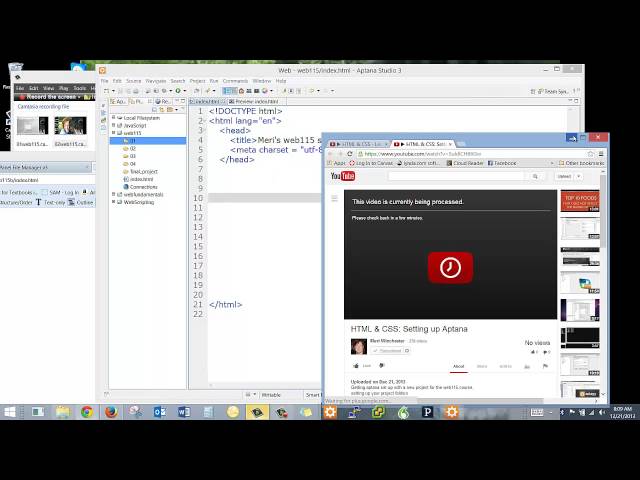The height and width of the screenshot is (480, 640).
Task: Switch to the Preview index.html editor tab
Action: point(254,101)
